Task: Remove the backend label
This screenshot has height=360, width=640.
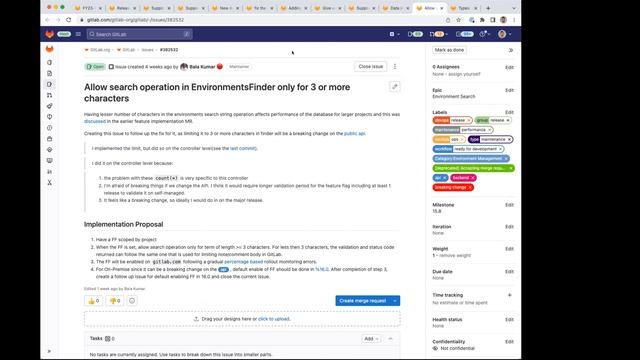Action: coord(473,178)
